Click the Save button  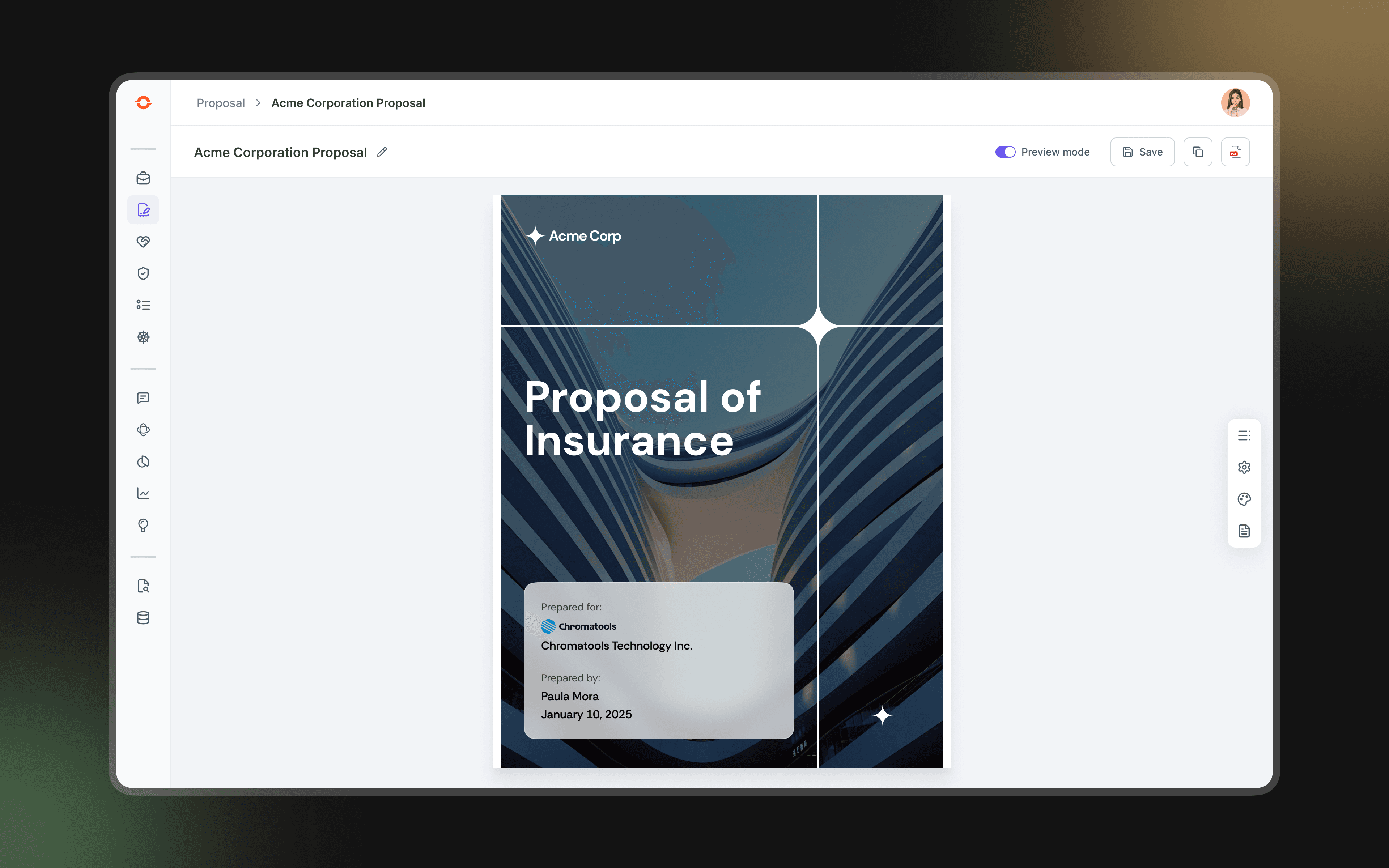click(1142, 152)
